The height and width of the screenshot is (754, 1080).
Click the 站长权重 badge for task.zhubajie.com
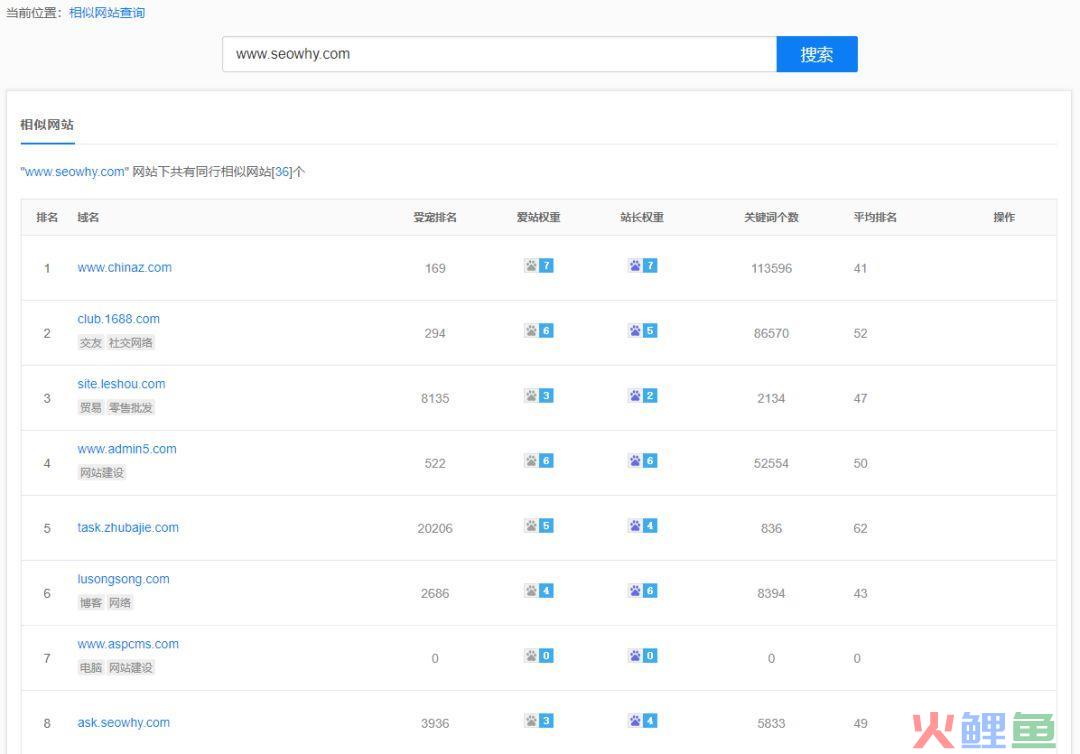pos(643,526)
